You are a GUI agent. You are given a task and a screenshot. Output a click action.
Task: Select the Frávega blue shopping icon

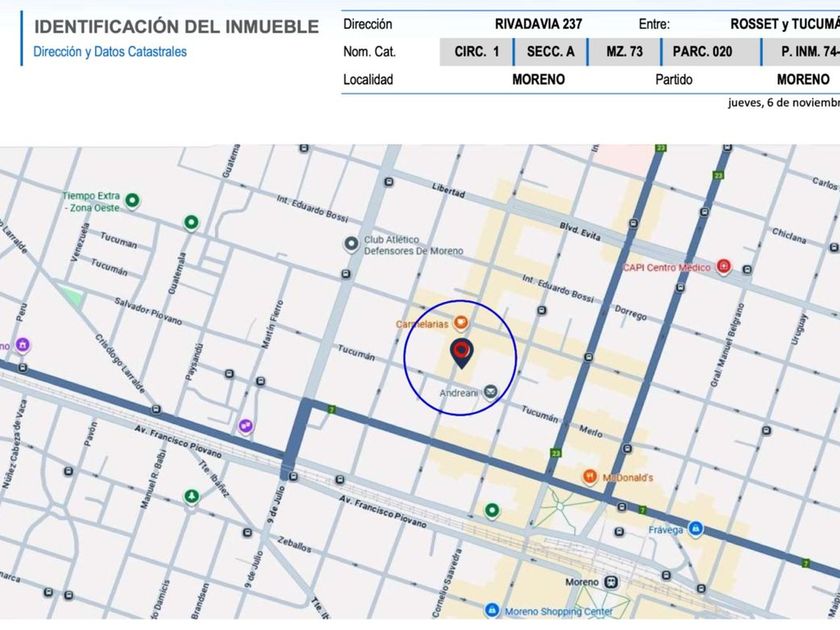pos(695,529)
